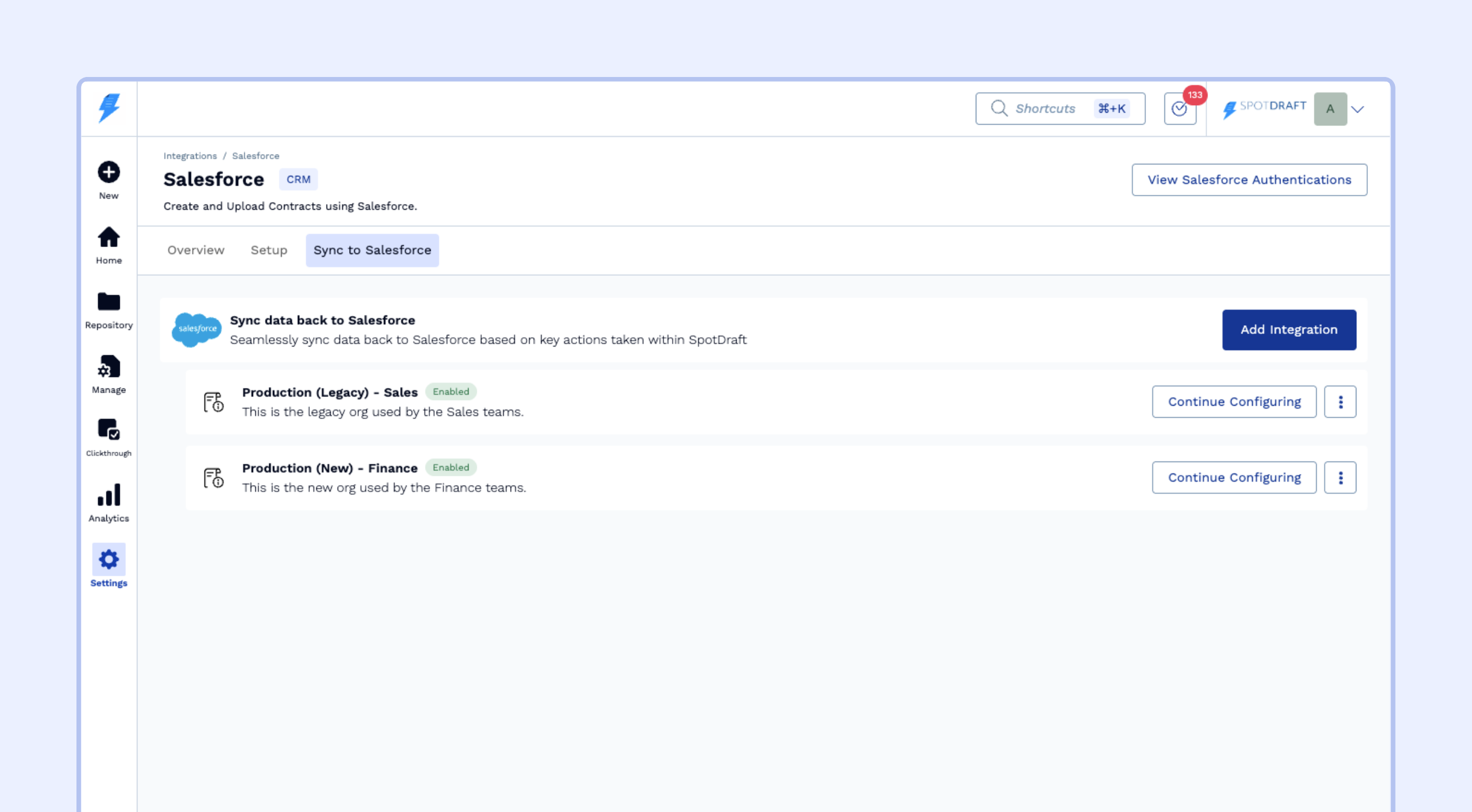Expand the account chevron dropdown
1472x812 pixels.
1358,109
